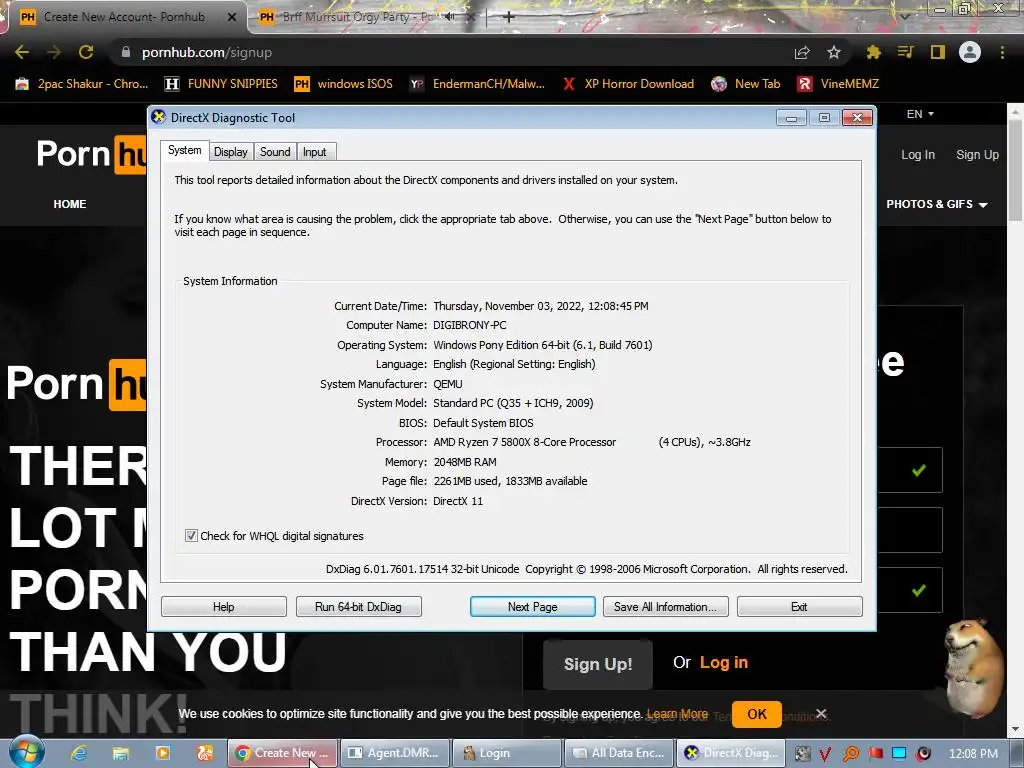Click the Chrome address bar URL
1024x768 pixels.
pyautogui.click(x=207, y=52)
